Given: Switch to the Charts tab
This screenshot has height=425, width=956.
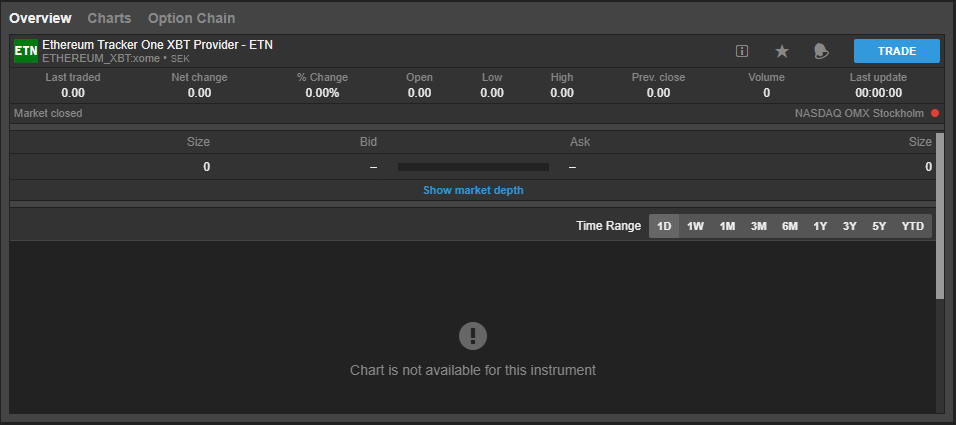Looking at the screenshot, I should 109,18.
